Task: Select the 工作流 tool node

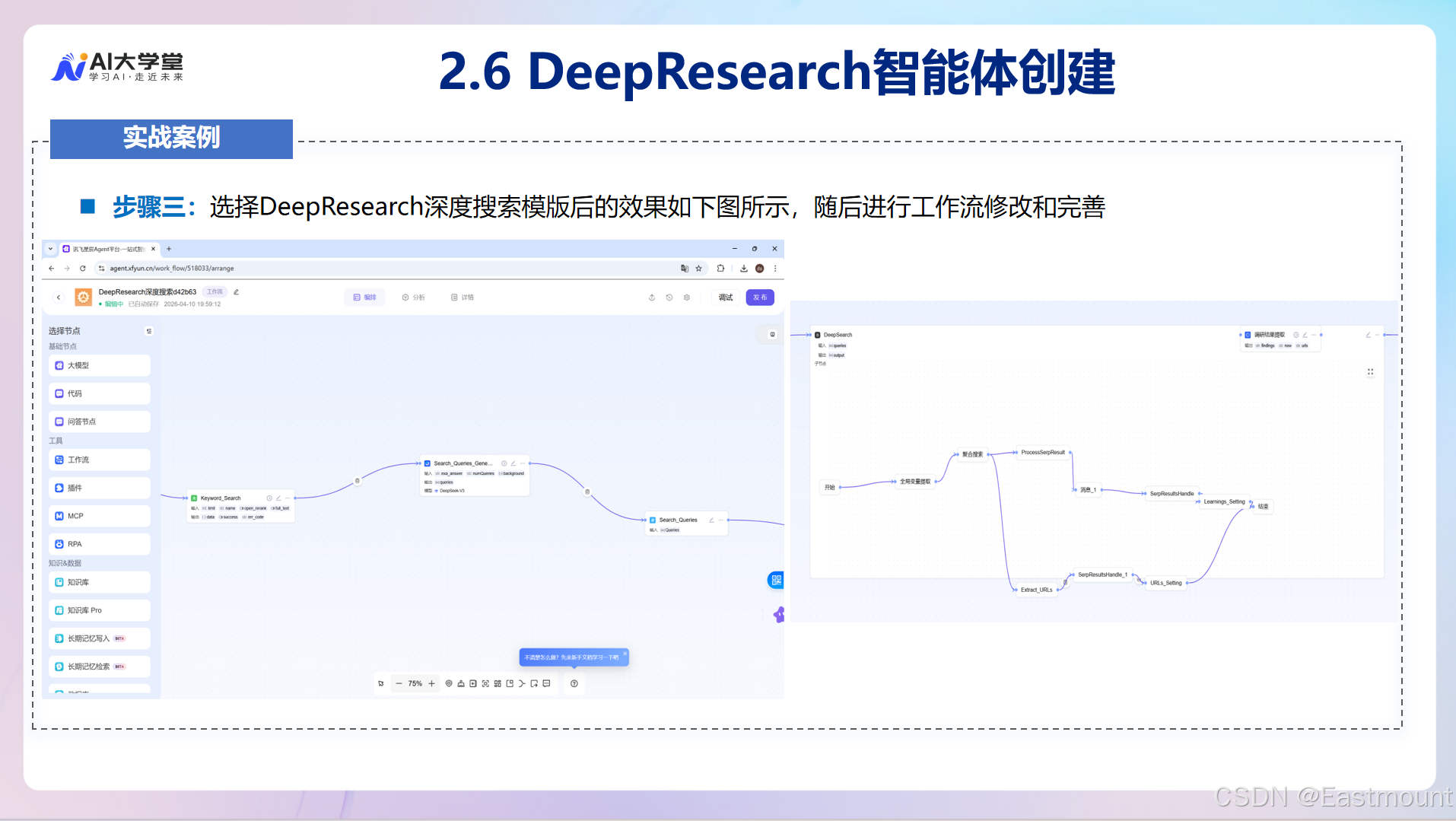Action: [100, 460]
